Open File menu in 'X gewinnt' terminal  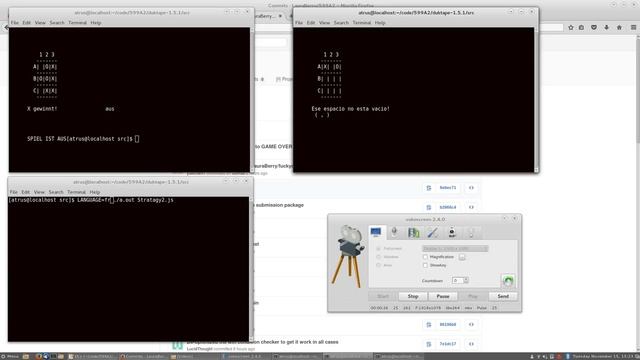pos(15,23)
